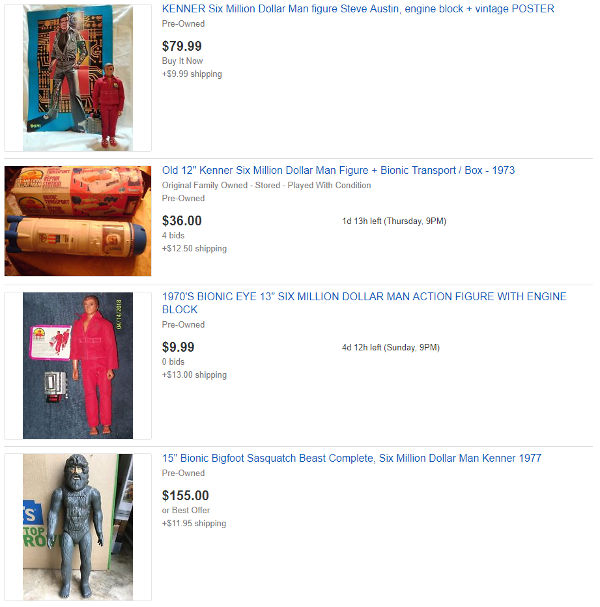View the red jumpsuit figure thumbnail
The height and width of the screenshot is (607, 600).
[78, 365]
